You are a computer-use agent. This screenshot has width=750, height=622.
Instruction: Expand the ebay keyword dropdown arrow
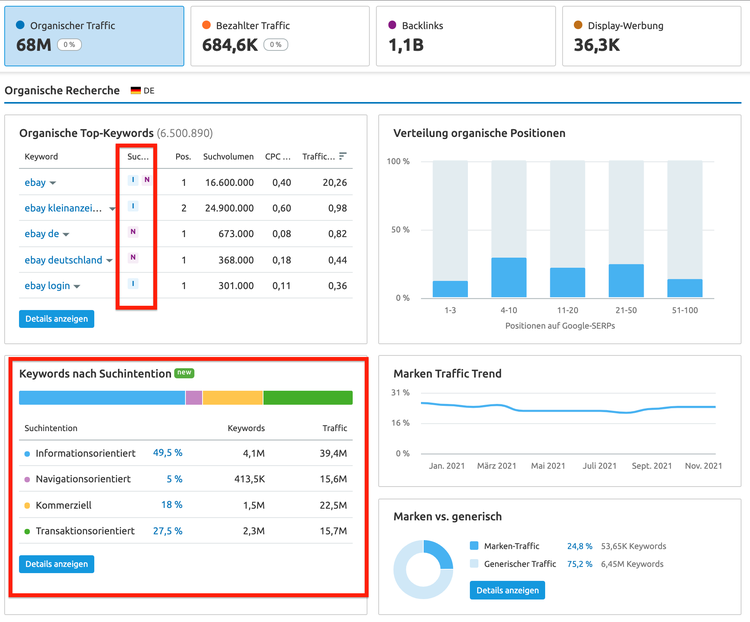53,183
